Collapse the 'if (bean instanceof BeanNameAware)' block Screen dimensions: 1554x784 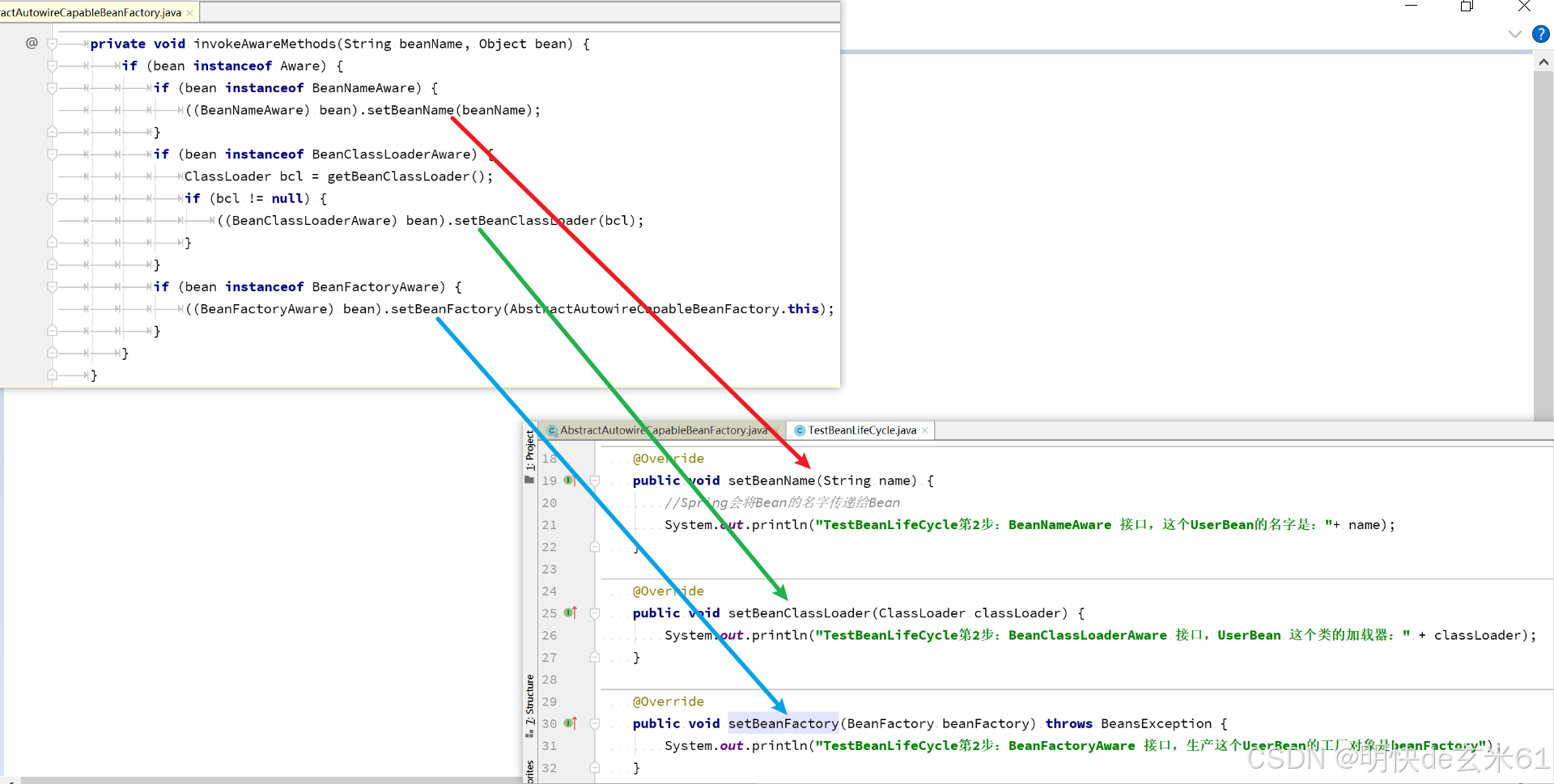[52, 87]
